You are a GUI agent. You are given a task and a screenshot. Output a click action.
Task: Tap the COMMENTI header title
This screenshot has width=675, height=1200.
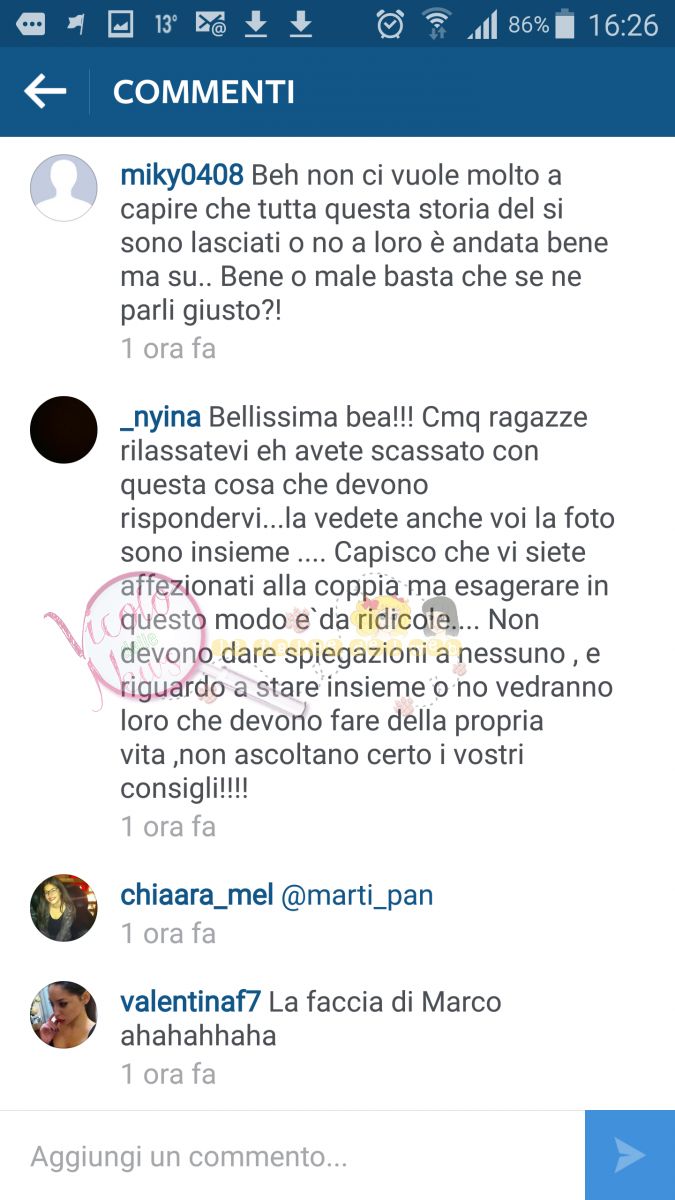coord(204,92)
